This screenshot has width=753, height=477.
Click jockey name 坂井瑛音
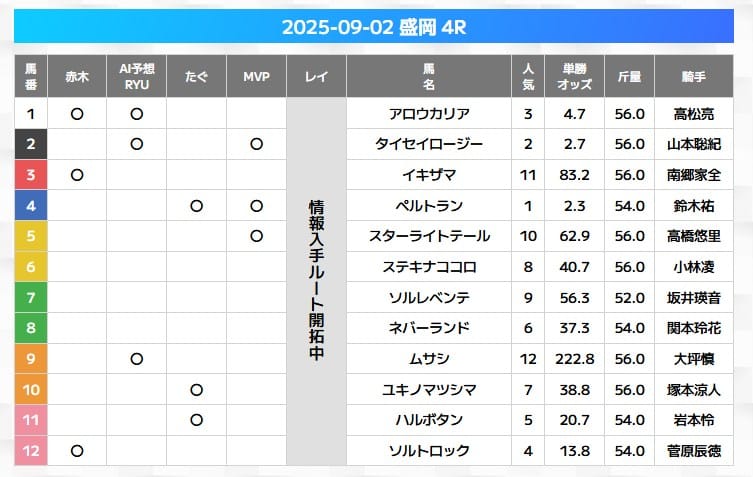[x=693, y=298]
